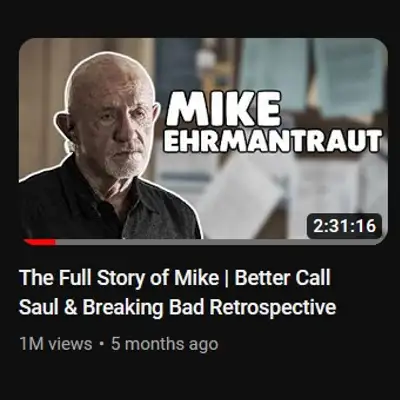Click the "EHRMANTRAUT" caption in thumbnail

coord(274,141)
